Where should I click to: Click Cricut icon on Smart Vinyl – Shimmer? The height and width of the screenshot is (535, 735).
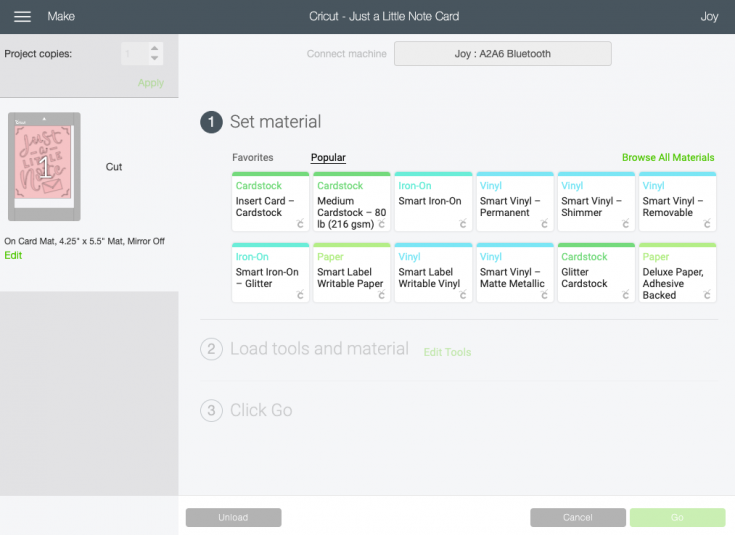pyautogui.click(x=625, y=224)
